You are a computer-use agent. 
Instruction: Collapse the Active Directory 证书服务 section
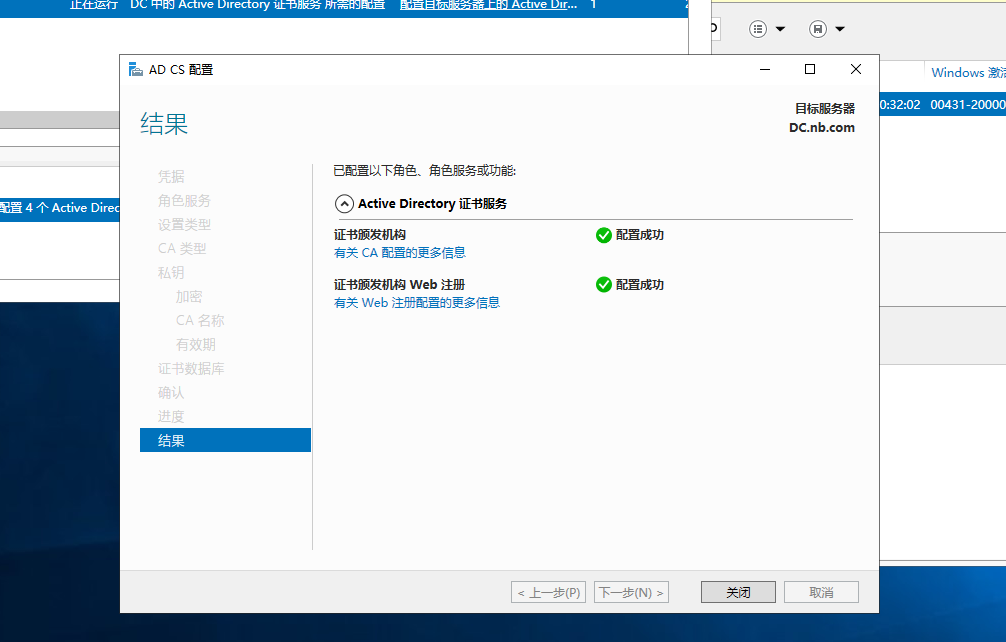(x=344, y=204)
